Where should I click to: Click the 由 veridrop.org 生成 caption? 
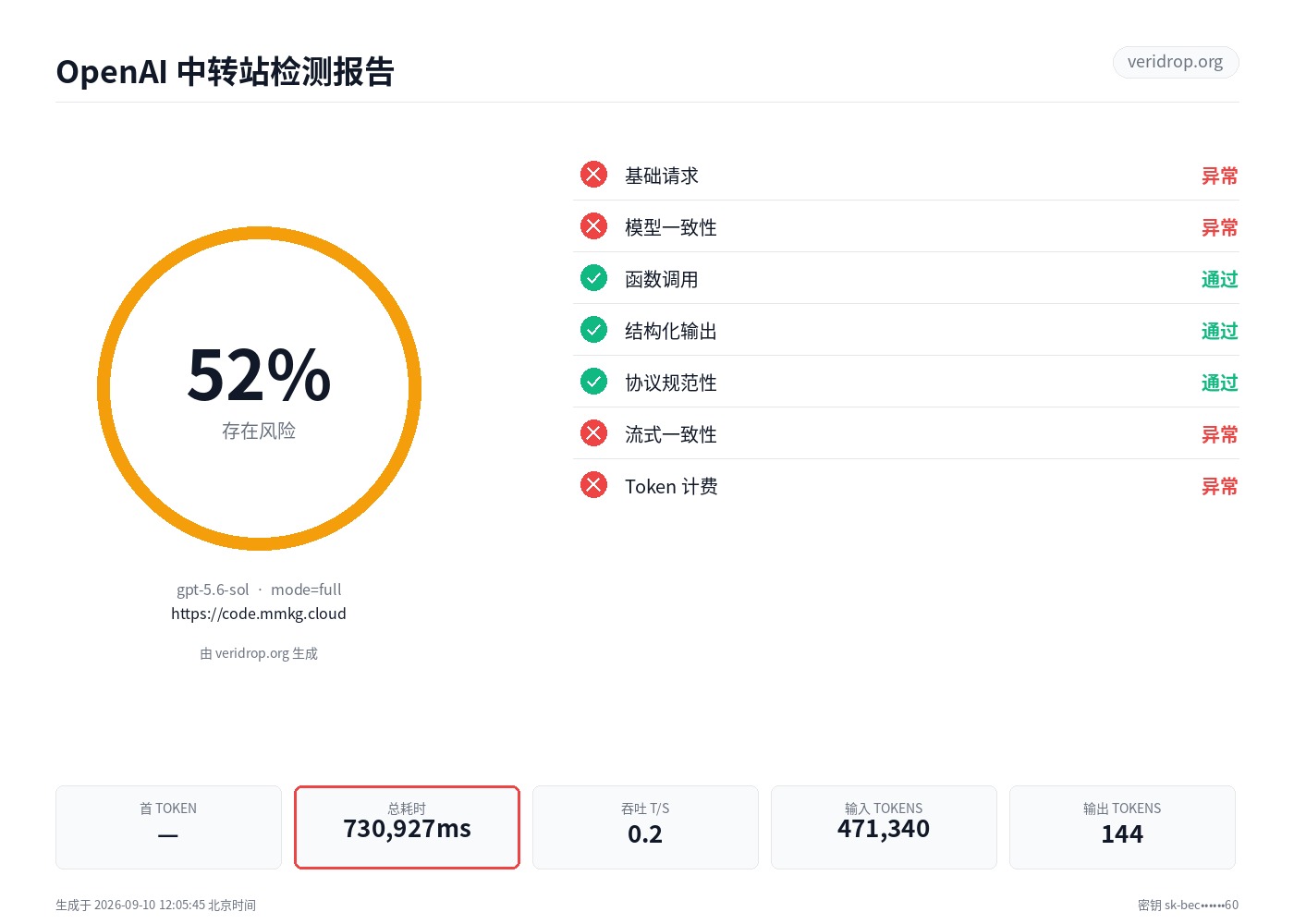(259, 653)
